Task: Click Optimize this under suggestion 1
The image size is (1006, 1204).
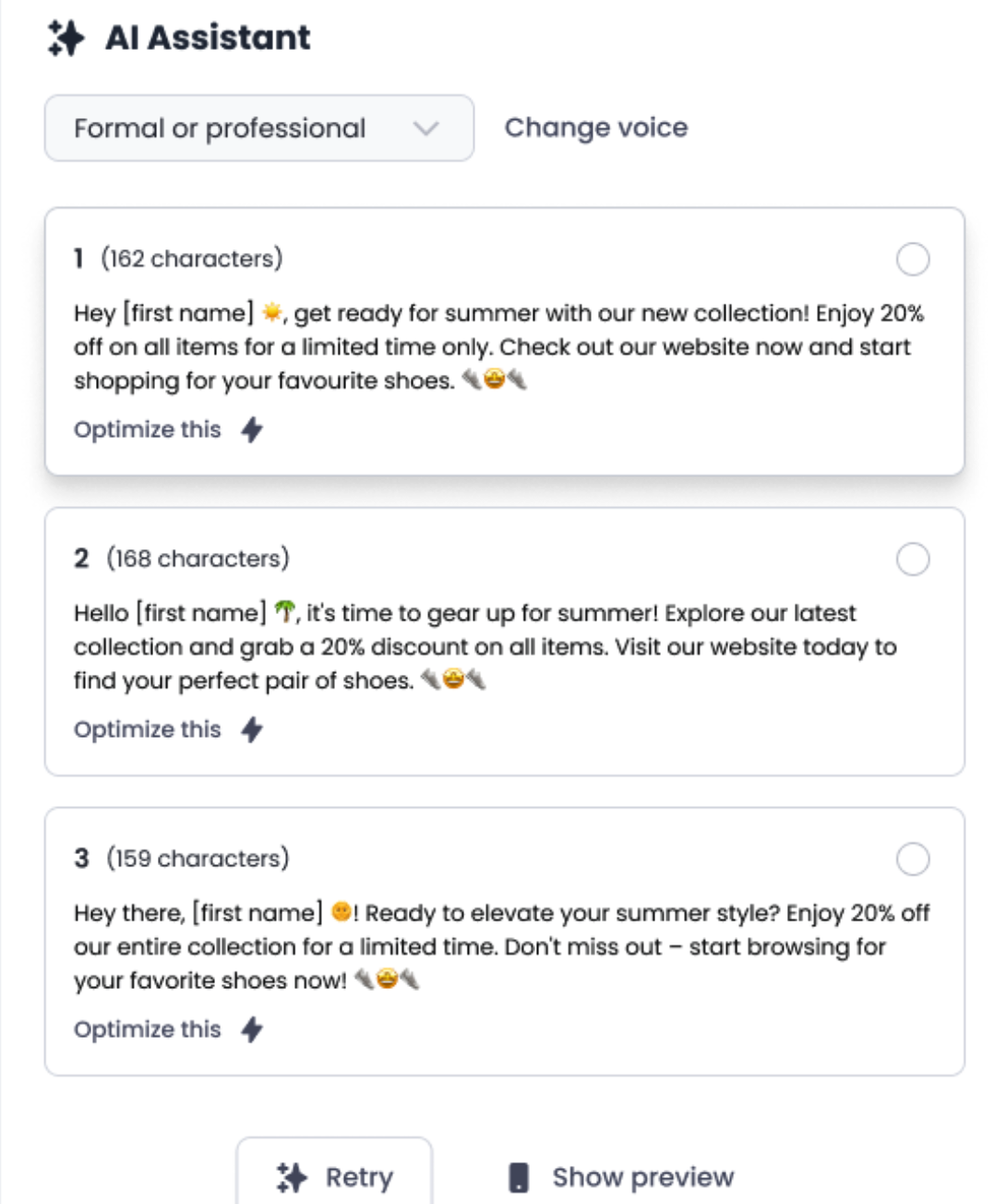Action: (148, 429)
